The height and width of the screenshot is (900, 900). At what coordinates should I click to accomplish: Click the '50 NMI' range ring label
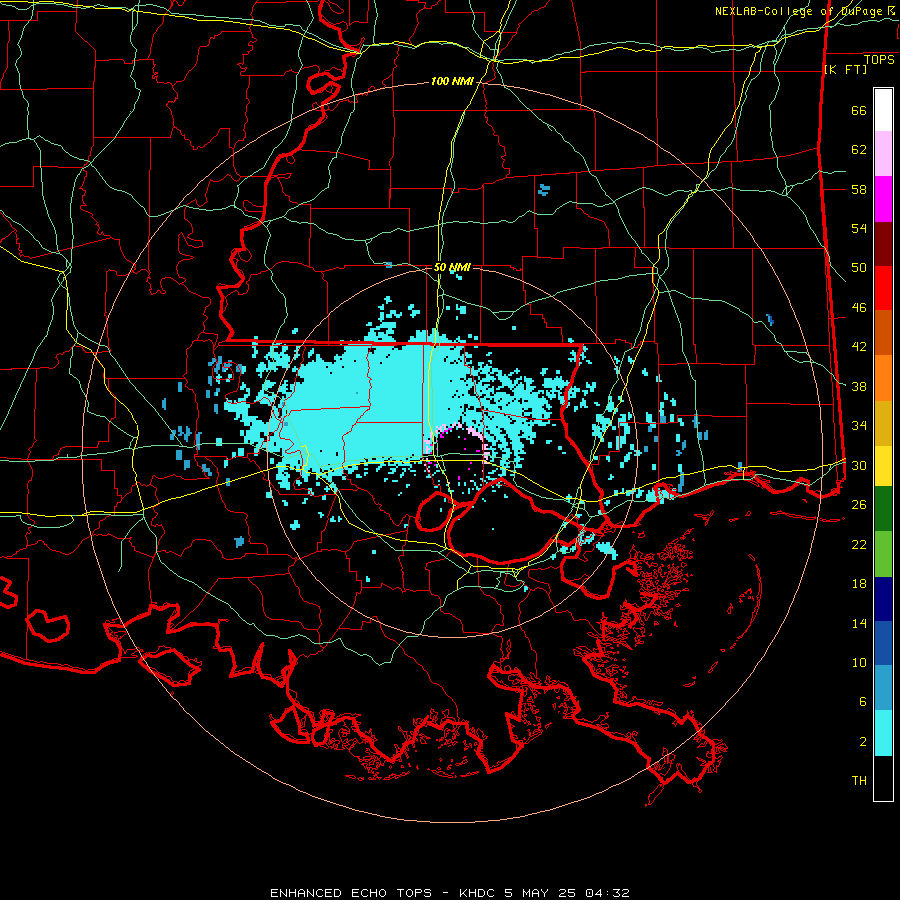point(452,267)
